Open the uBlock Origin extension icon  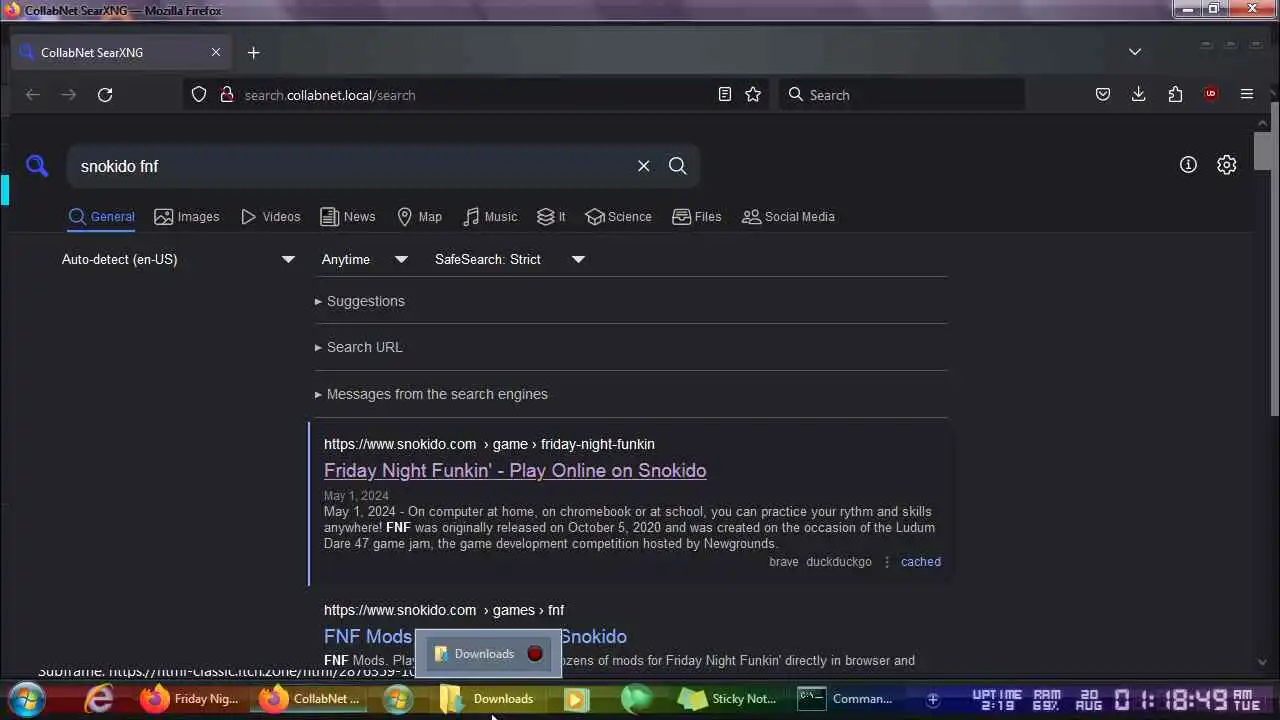tap(1211, 95)
